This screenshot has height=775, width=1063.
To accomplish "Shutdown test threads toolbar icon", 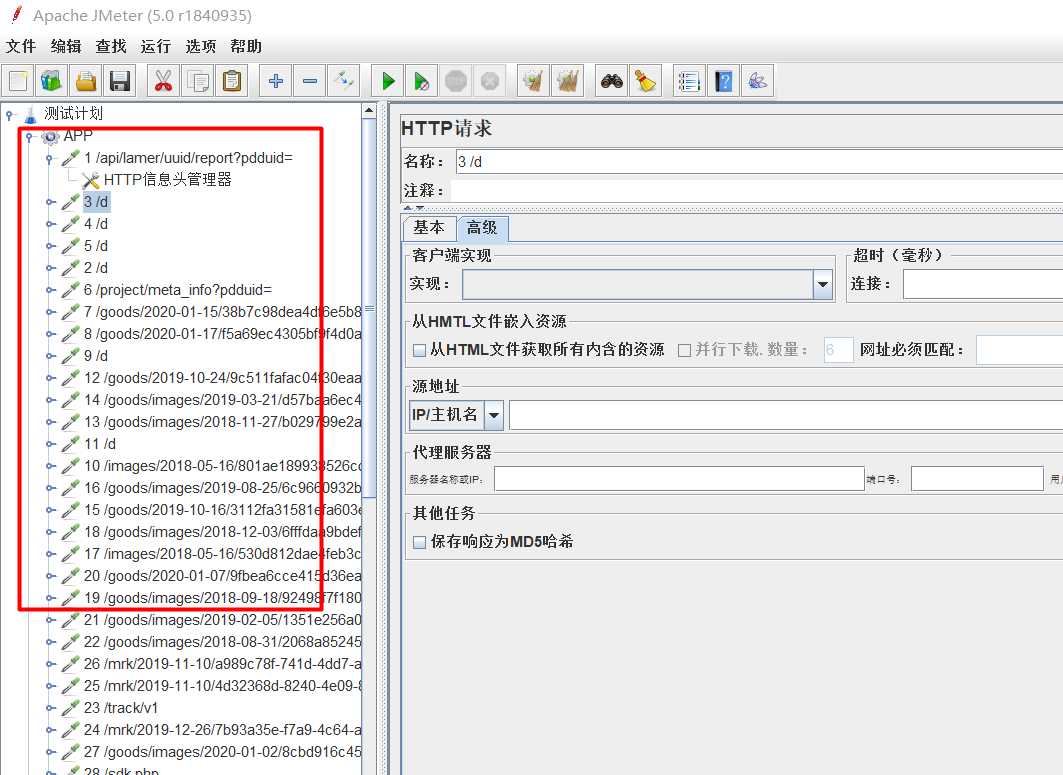I will pos(489,81).
